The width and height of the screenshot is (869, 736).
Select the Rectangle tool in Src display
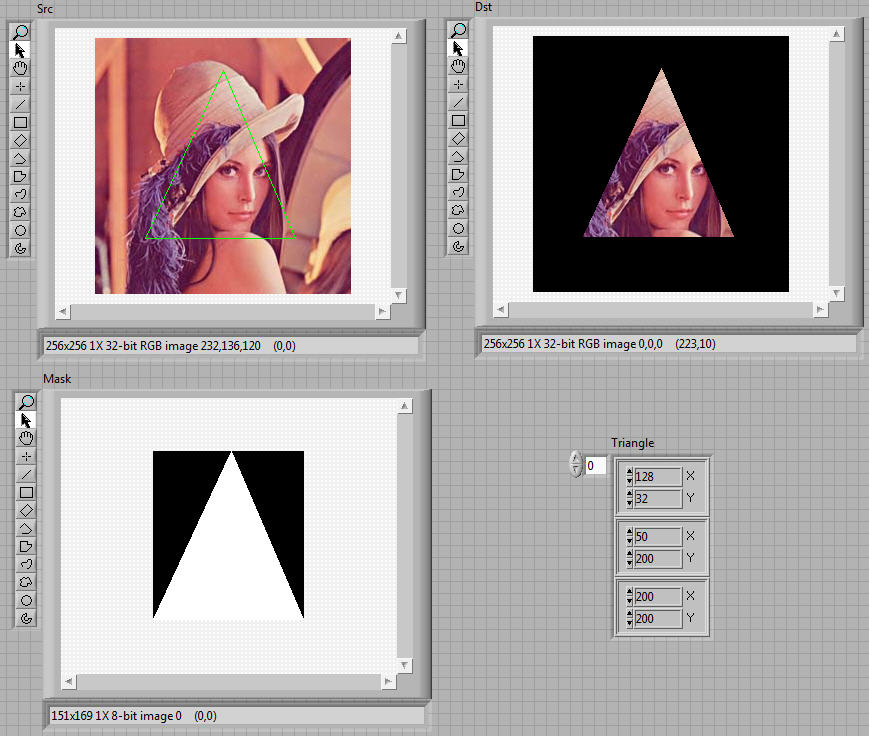coord(21,122)
